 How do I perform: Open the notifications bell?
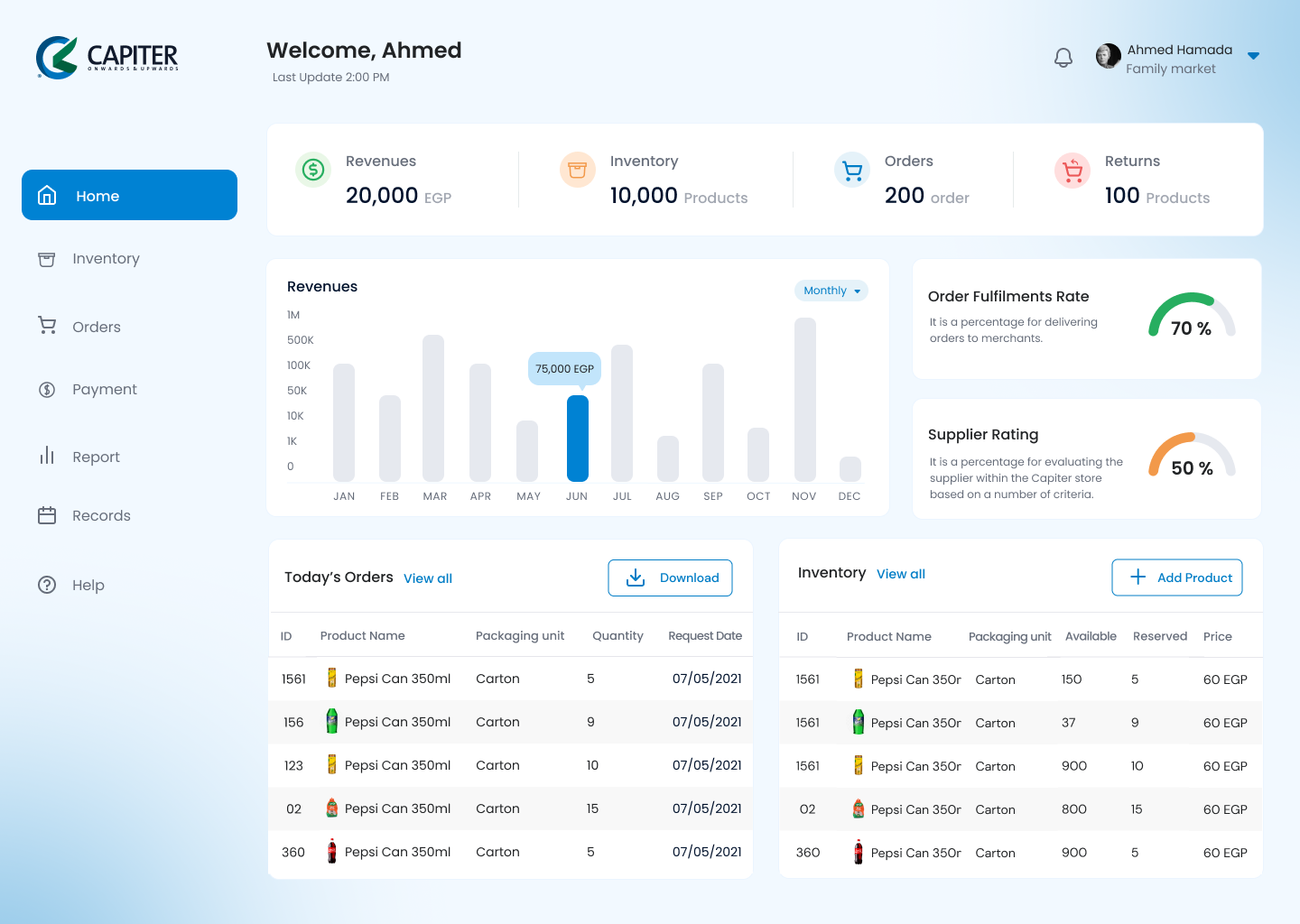(x=1063, y=58)
